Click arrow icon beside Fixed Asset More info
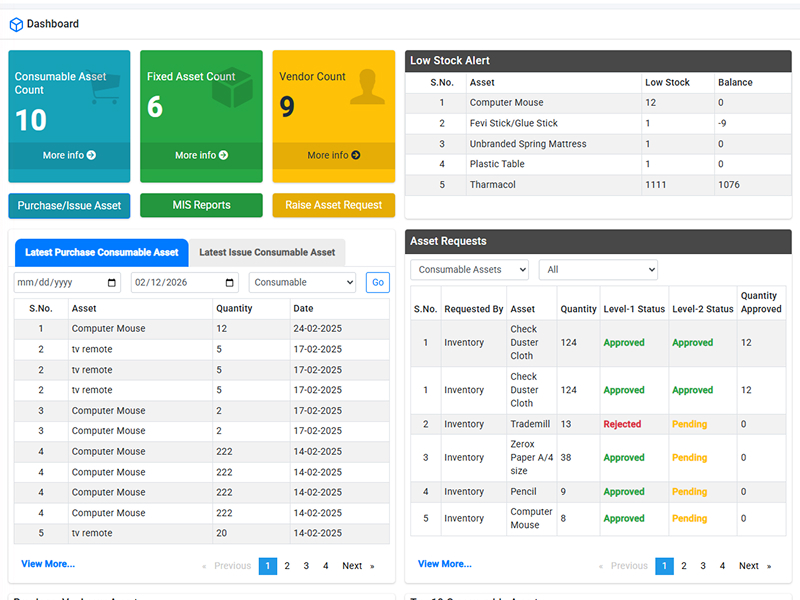 [223, 155]
